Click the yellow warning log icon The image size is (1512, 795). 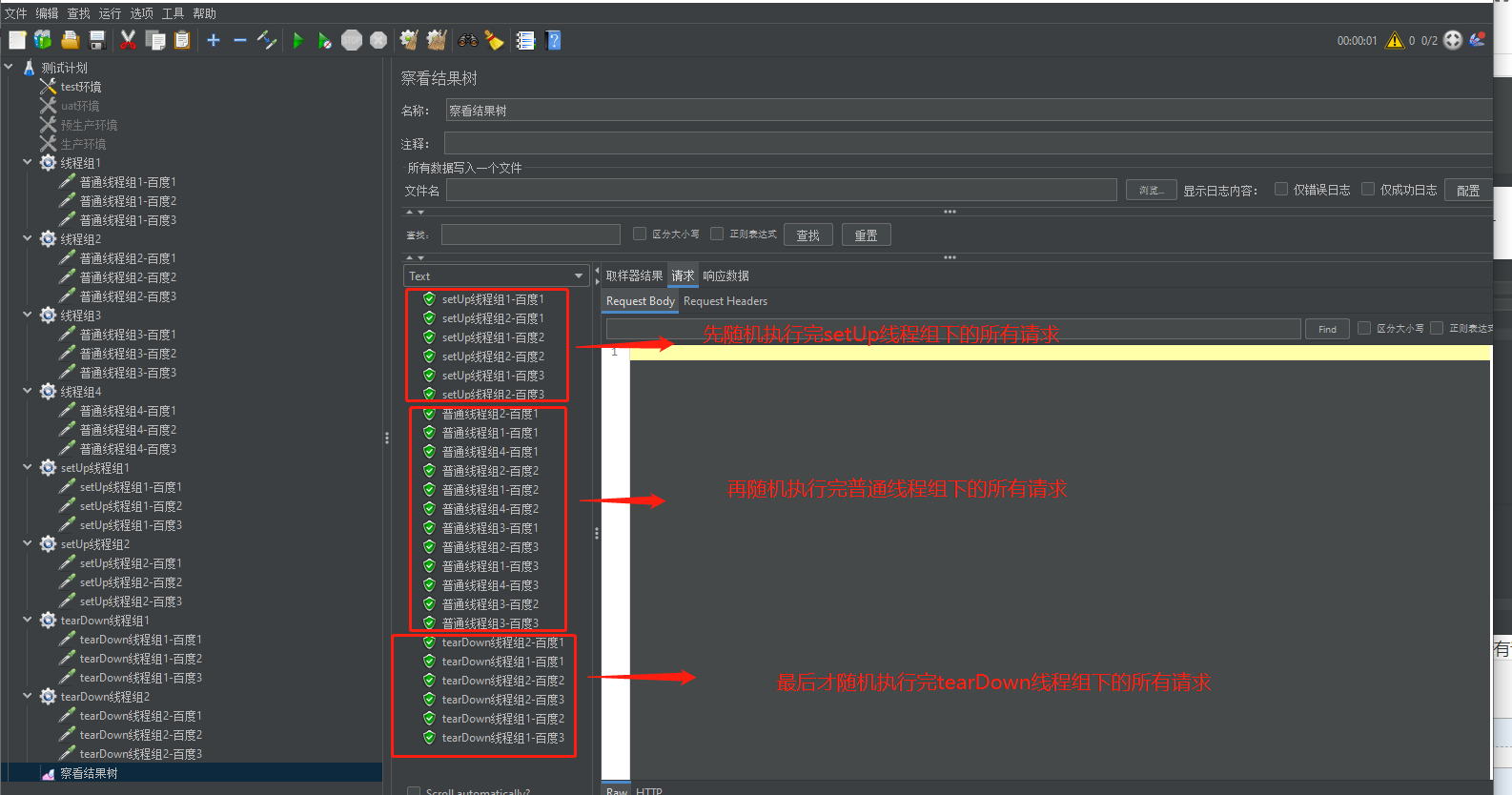pos(1395,40)
